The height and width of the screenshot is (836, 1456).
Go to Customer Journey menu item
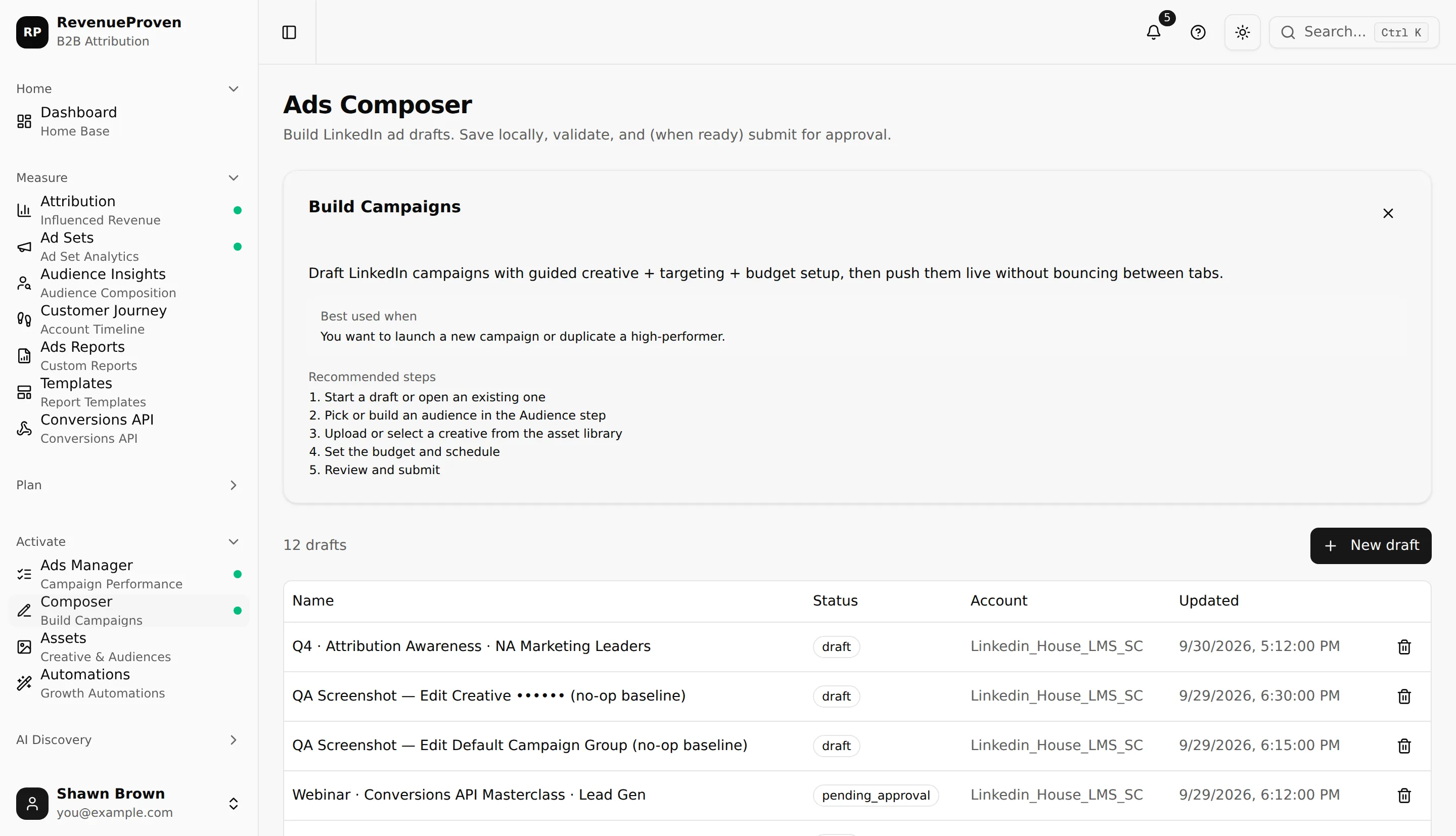pyautogui.click(x=128, y=319)
